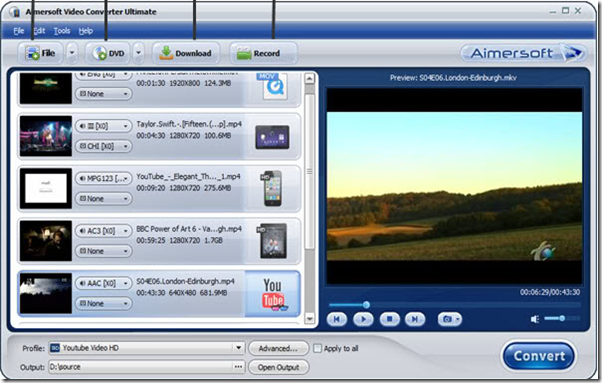Viewport: 602px width, 383px height.
Task: Click the Output path field D:\source
Action: pyautogui.click(x=141, y=367)
